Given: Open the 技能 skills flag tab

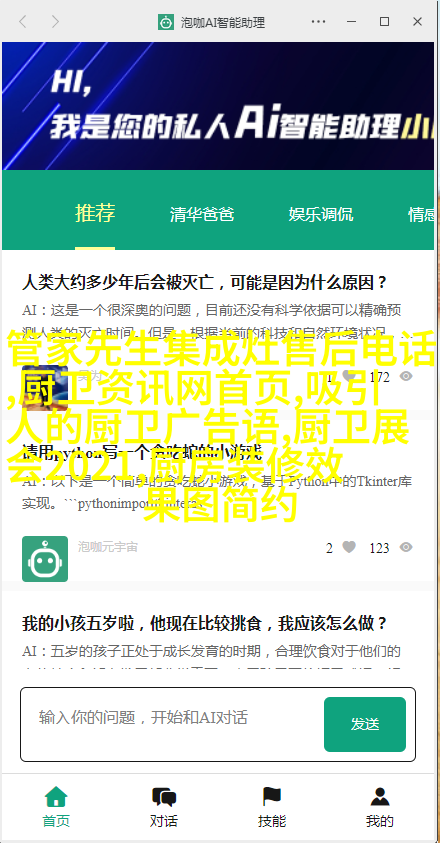Looking at the screenshot, I should (x=272, y=807).
